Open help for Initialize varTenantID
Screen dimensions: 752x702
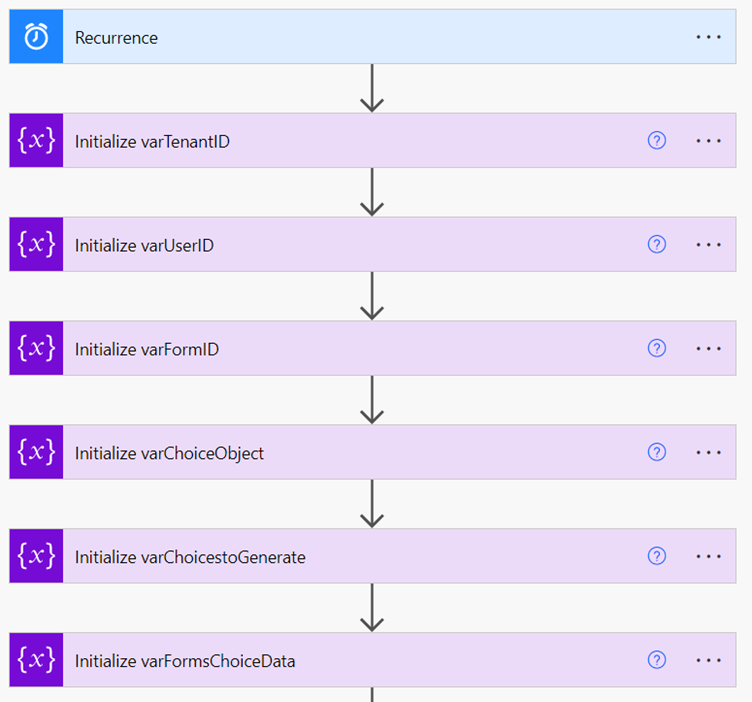(x=657, y=140)
